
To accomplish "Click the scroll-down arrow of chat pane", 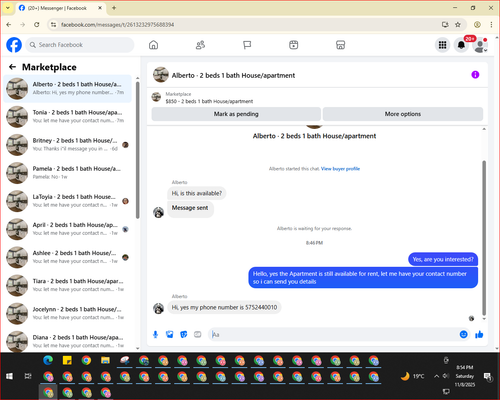I will pos(484,319).
